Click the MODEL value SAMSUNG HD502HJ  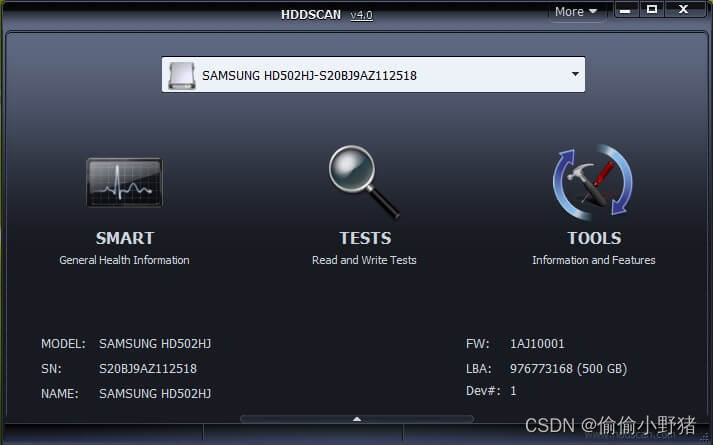(x=155, y=344)
